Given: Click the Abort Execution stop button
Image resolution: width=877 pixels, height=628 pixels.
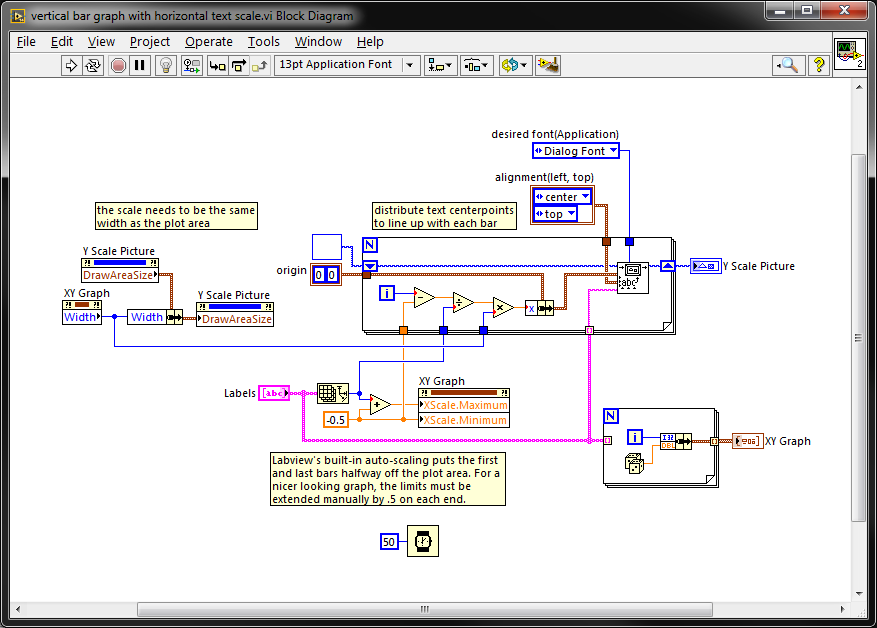Looking at the screenshot, I should coord(118,65).
